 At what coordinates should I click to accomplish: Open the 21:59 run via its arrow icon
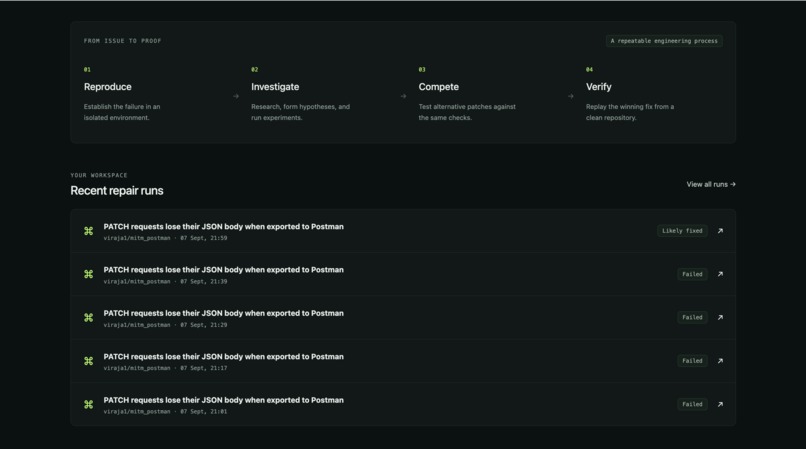point(720,231)
